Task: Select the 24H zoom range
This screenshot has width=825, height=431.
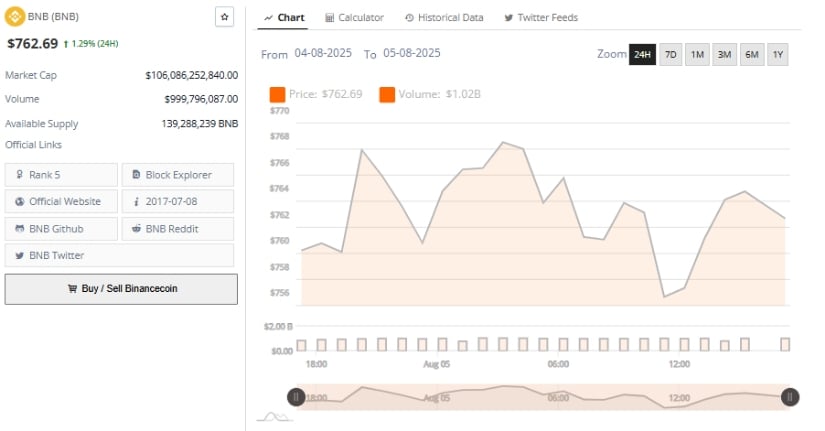Action: 642,54
